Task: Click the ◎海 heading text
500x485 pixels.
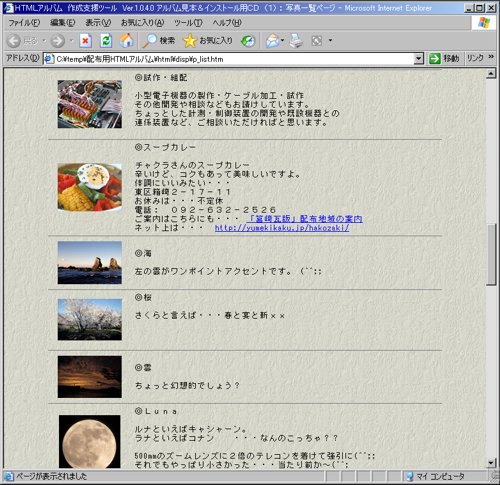Action: [x=143, y=253]
